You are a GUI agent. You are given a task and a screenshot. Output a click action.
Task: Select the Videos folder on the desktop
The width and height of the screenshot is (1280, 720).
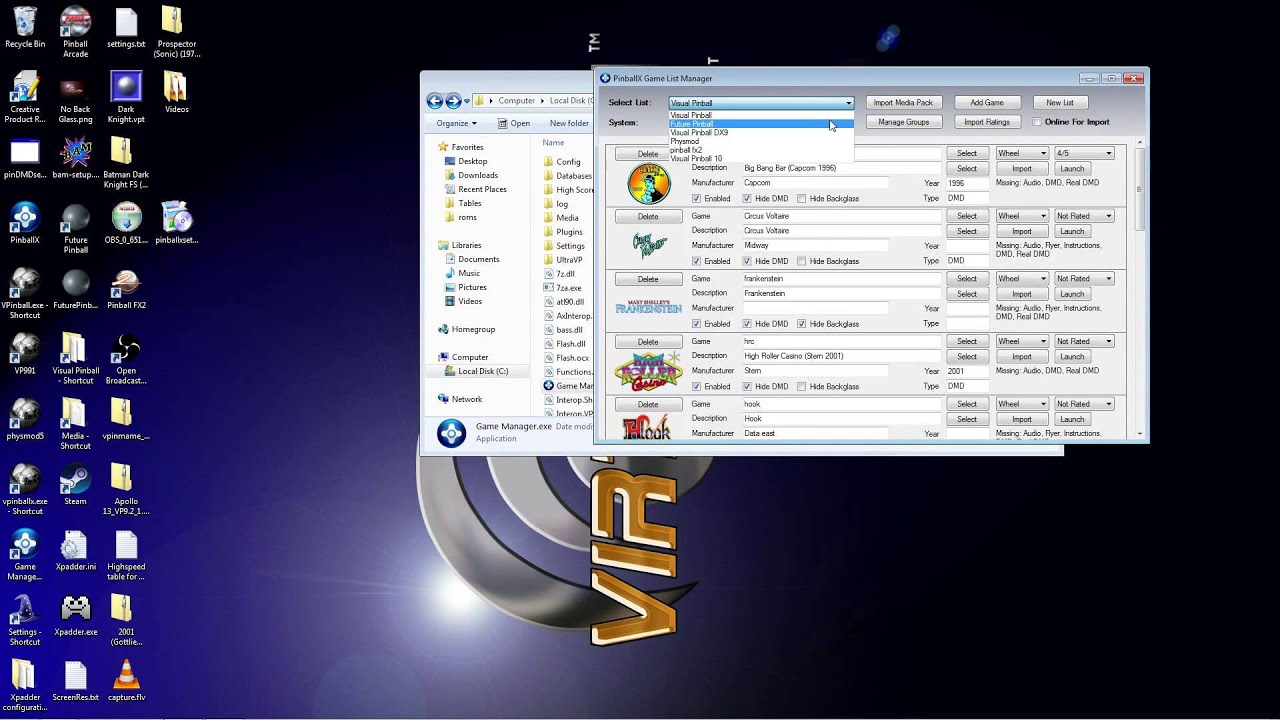pyautogui.click(x=177, y=92)
